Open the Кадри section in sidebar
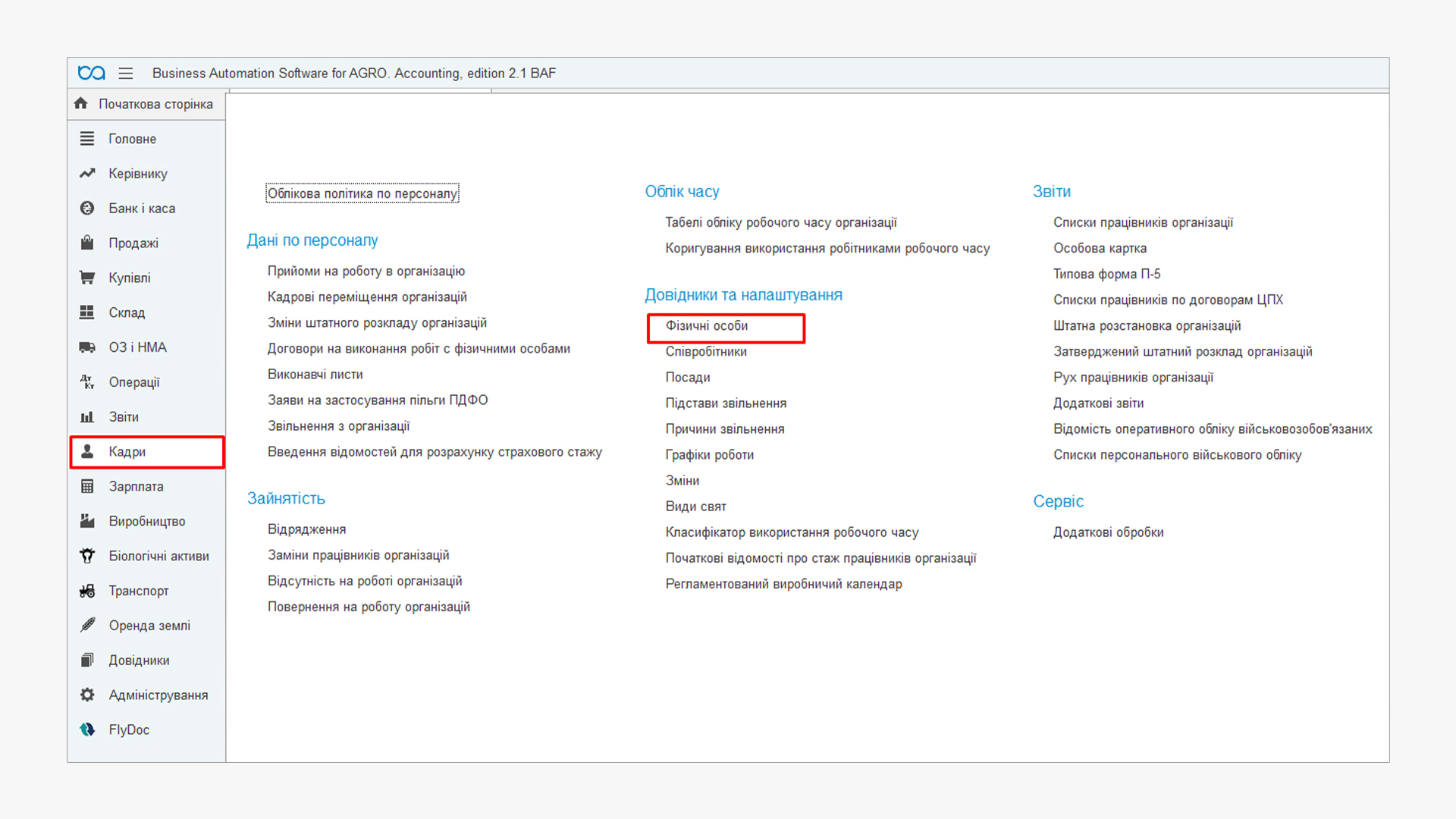 point(127,451)
